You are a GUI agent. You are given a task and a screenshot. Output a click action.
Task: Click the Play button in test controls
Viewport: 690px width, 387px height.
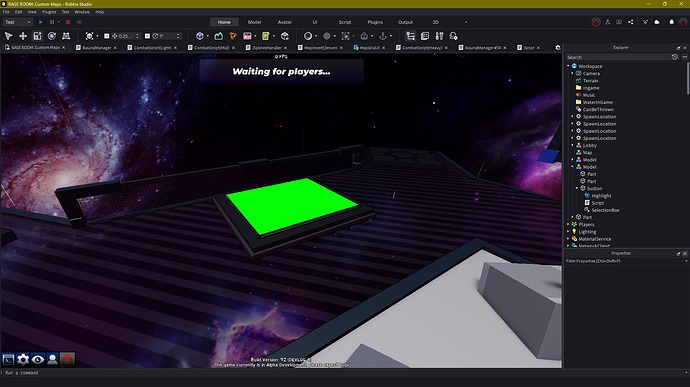coord(40,22)
